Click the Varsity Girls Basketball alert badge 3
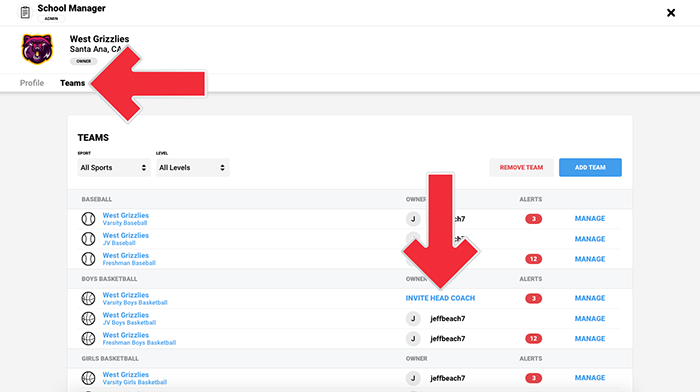700x392 pixels. pos(533,378)
